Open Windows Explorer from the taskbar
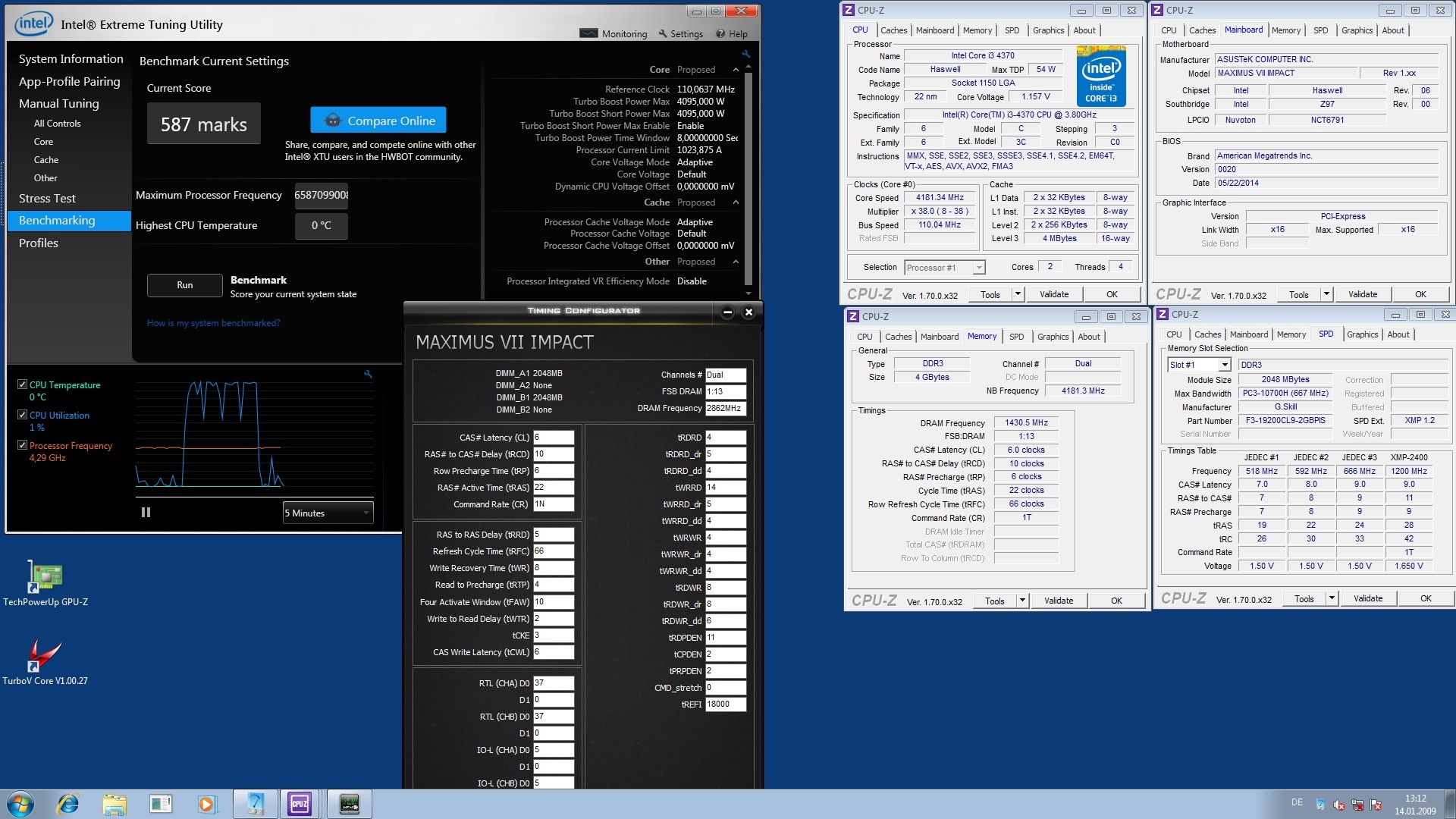Viewport: 1456px width, 819px height. [x=115, y=804]
